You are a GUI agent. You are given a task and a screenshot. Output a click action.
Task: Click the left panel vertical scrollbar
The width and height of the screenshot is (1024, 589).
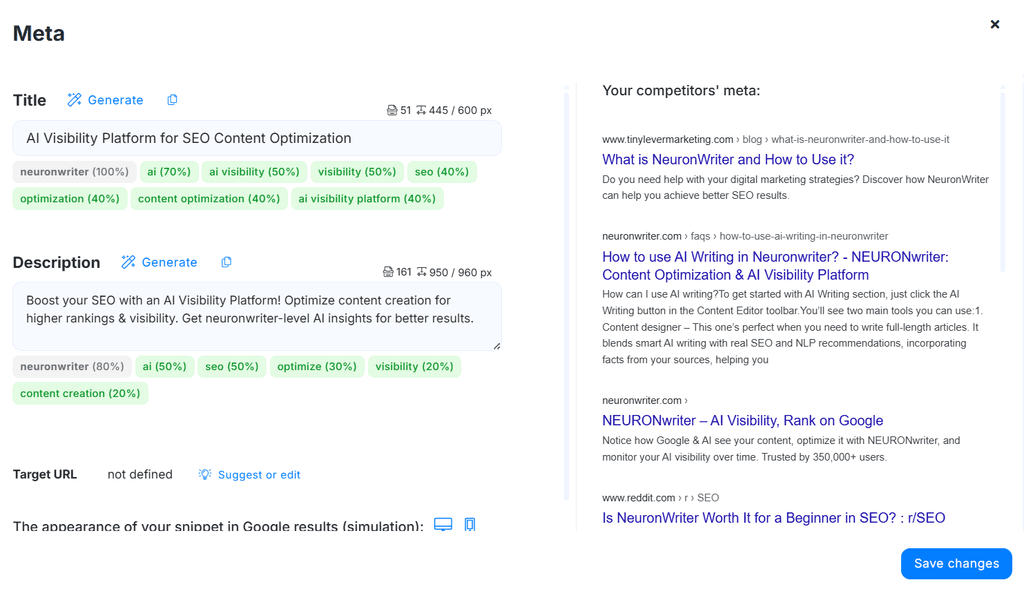click(566, 294)
